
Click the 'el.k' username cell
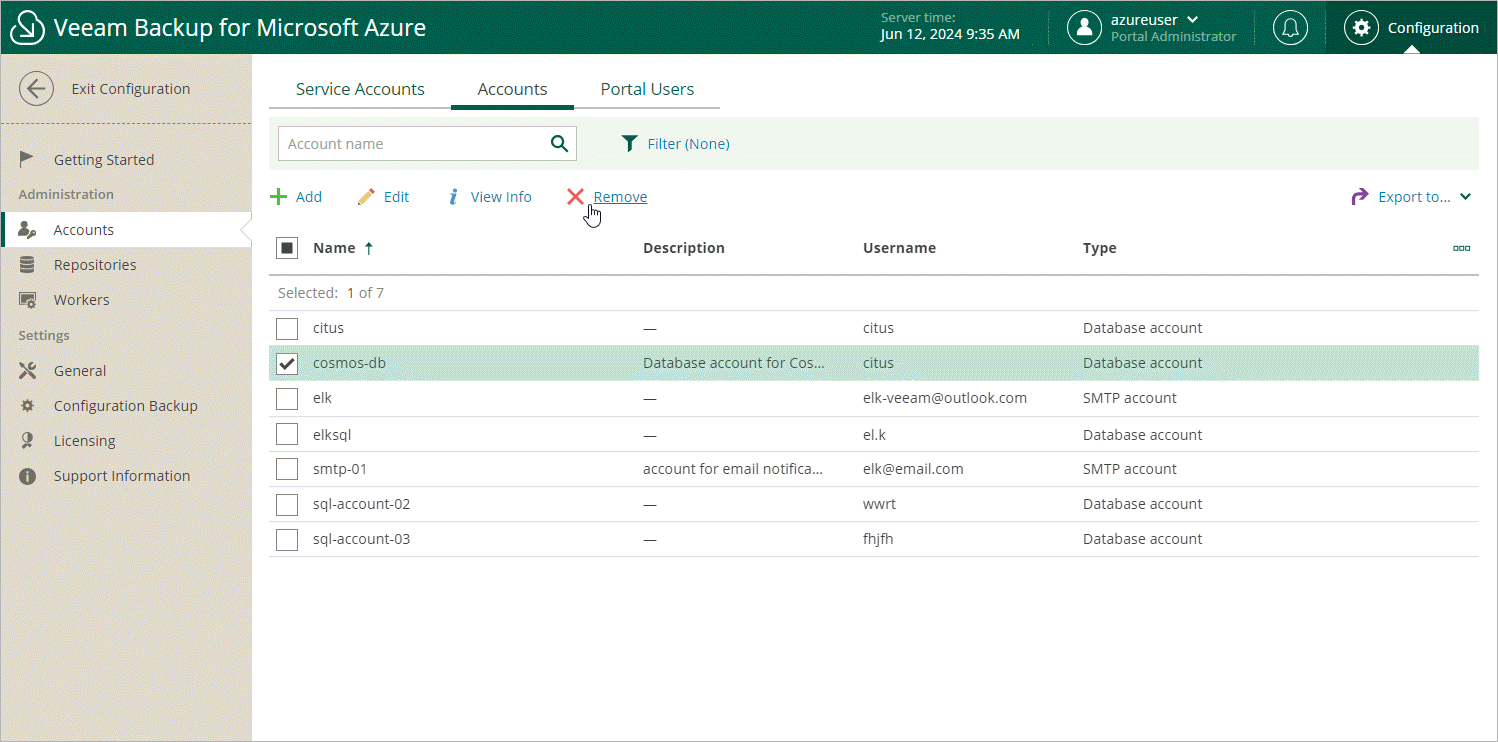874,434
